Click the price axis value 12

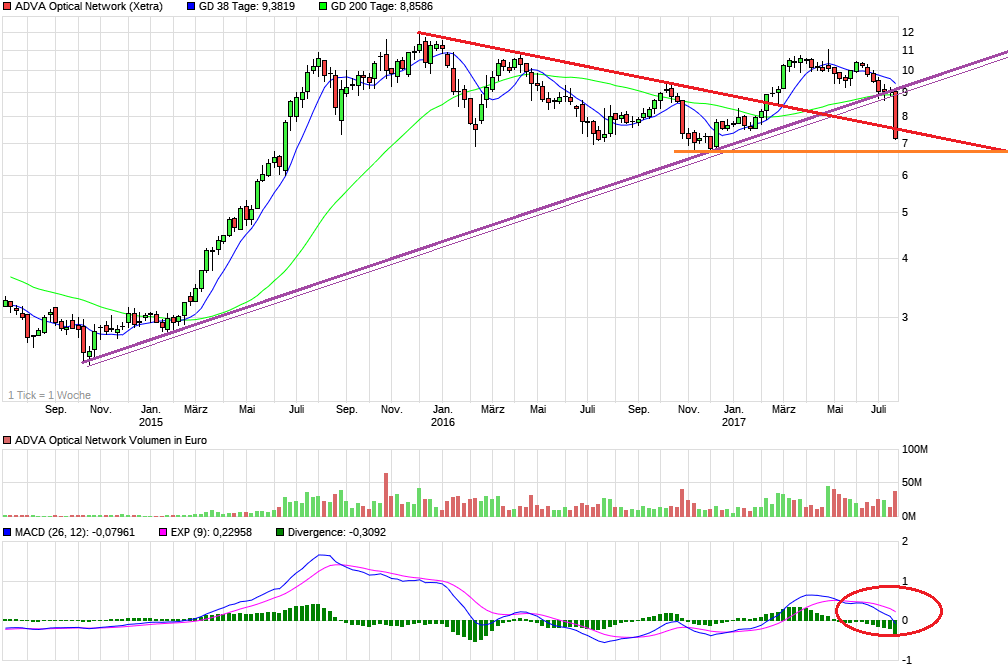point(908,32)
